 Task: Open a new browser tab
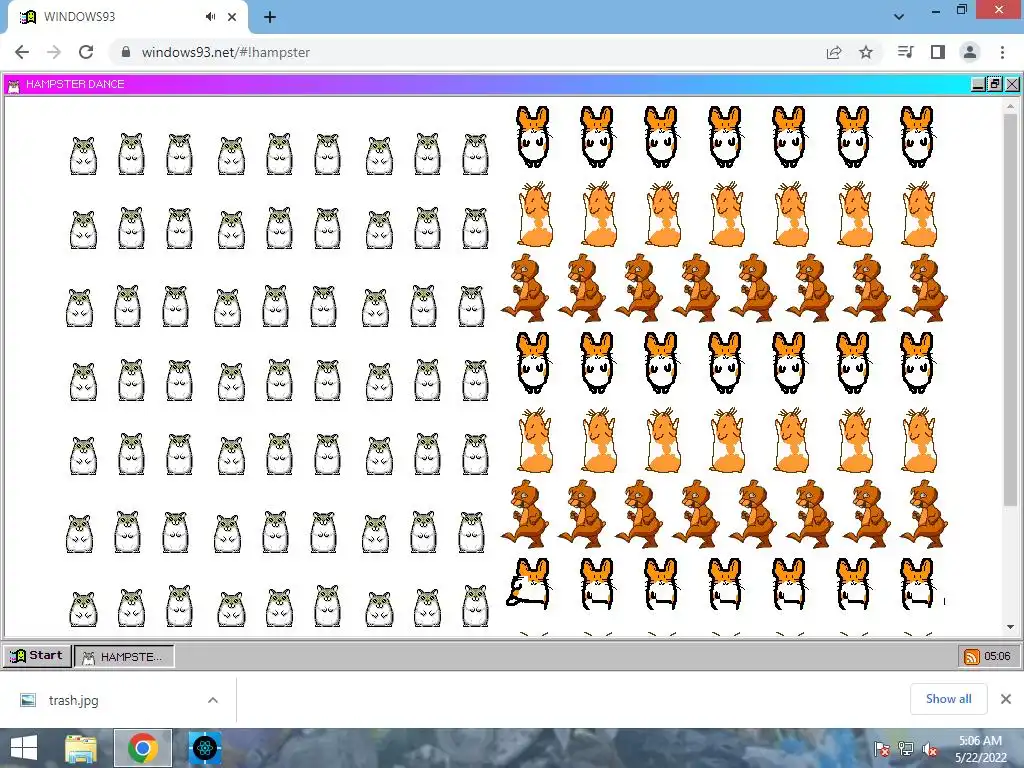point(270,17)
